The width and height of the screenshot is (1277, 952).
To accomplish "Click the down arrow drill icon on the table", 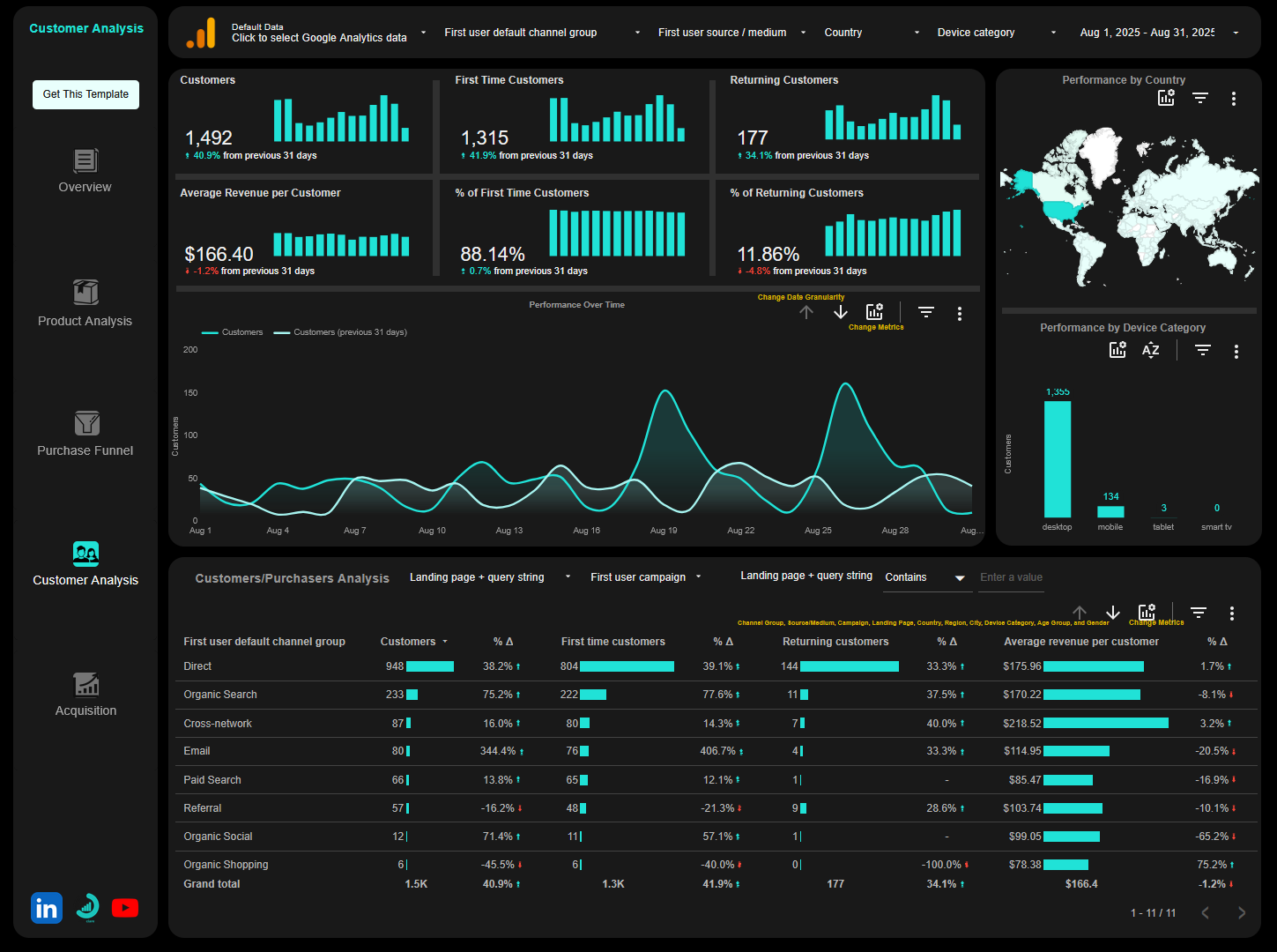I will 1112,612.
